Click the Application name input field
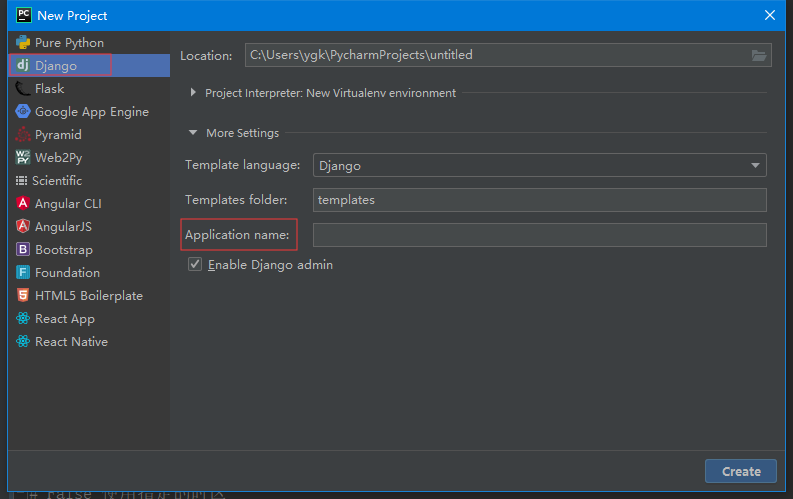Screen dimensions: 793x499 tap(539, 235)
